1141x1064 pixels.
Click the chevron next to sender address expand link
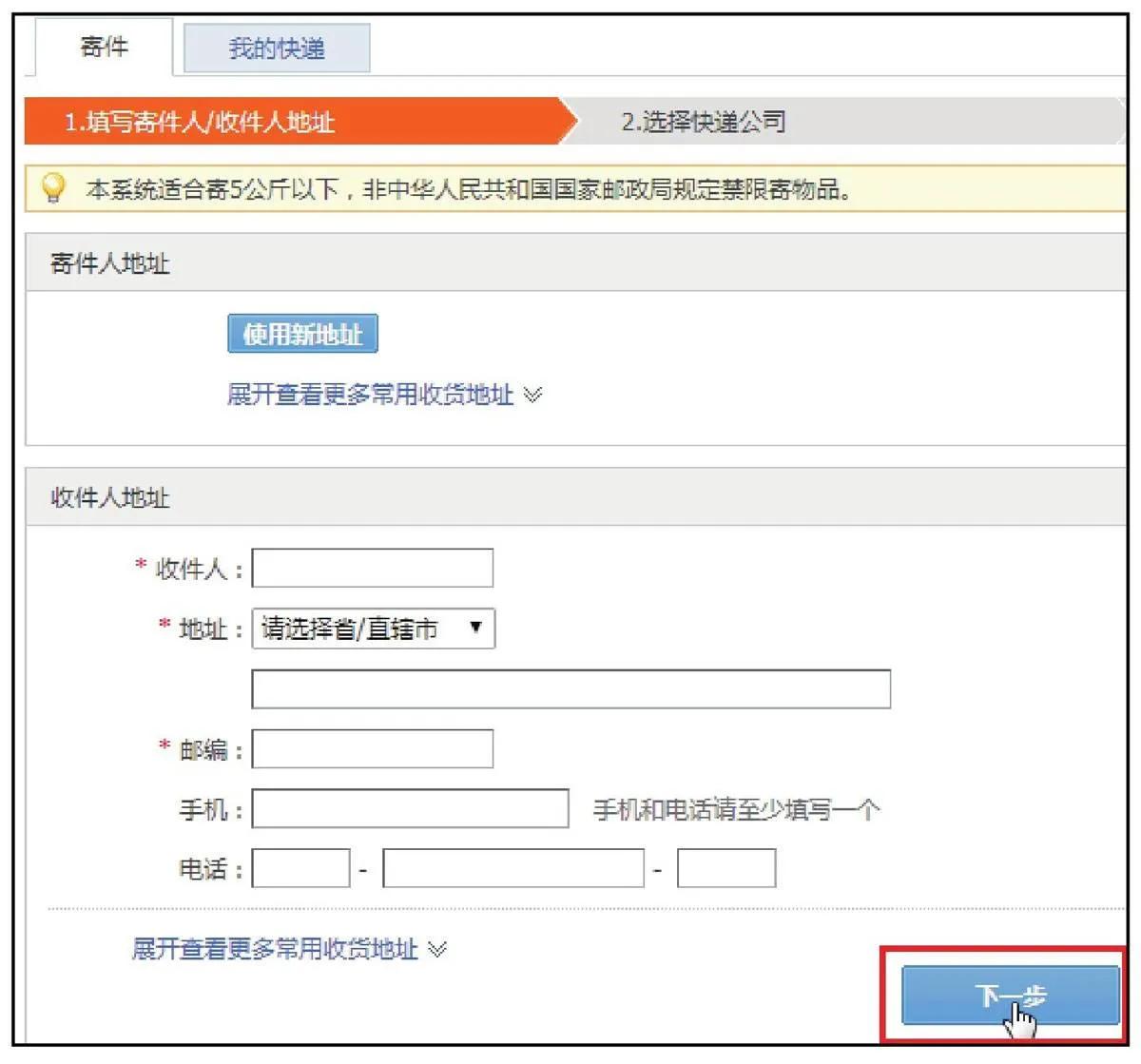[x=532, y=397]
